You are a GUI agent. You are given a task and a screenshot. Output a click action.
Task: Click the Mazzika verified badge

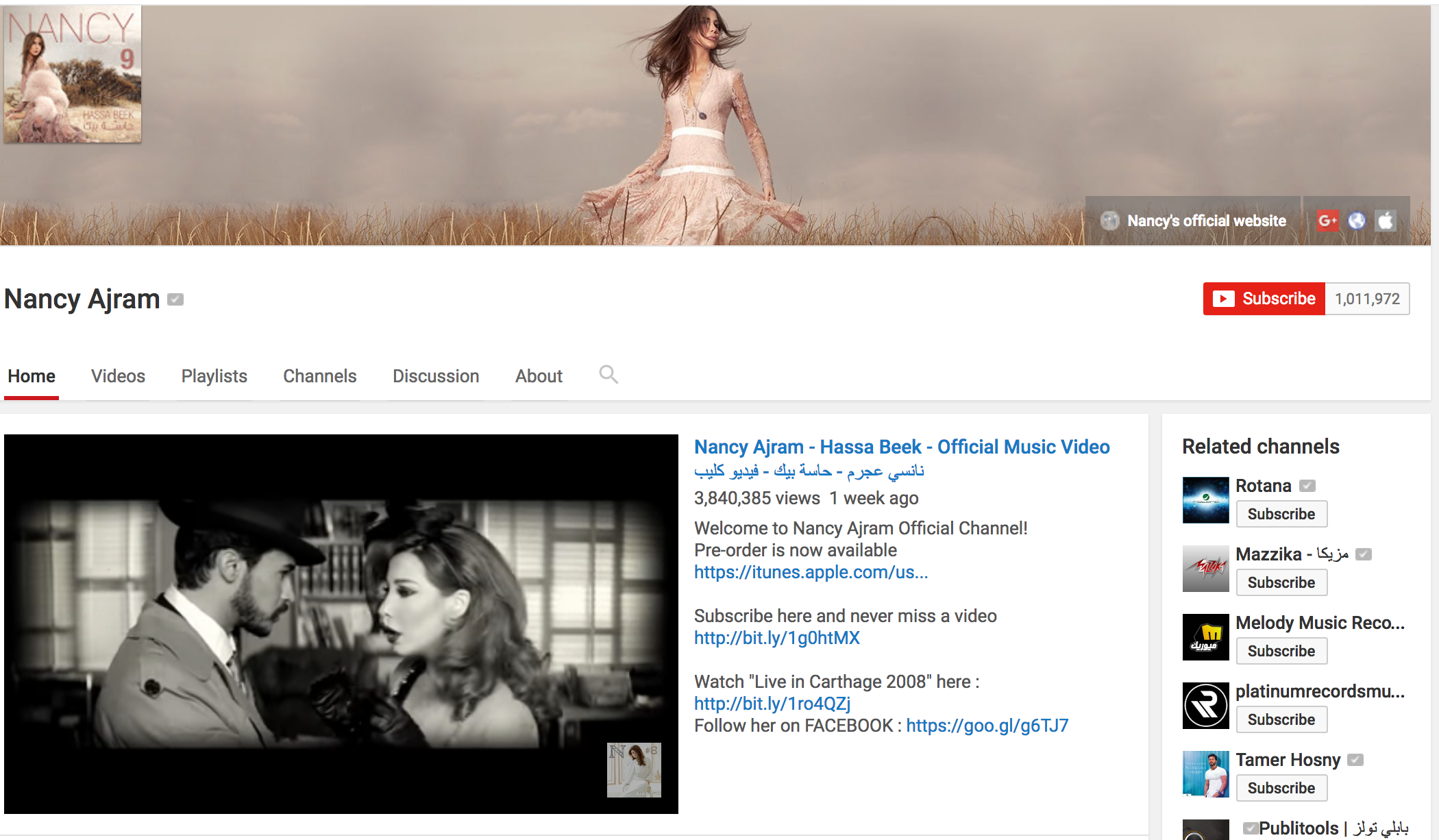pyautogui.click(x=1364, y=554)
